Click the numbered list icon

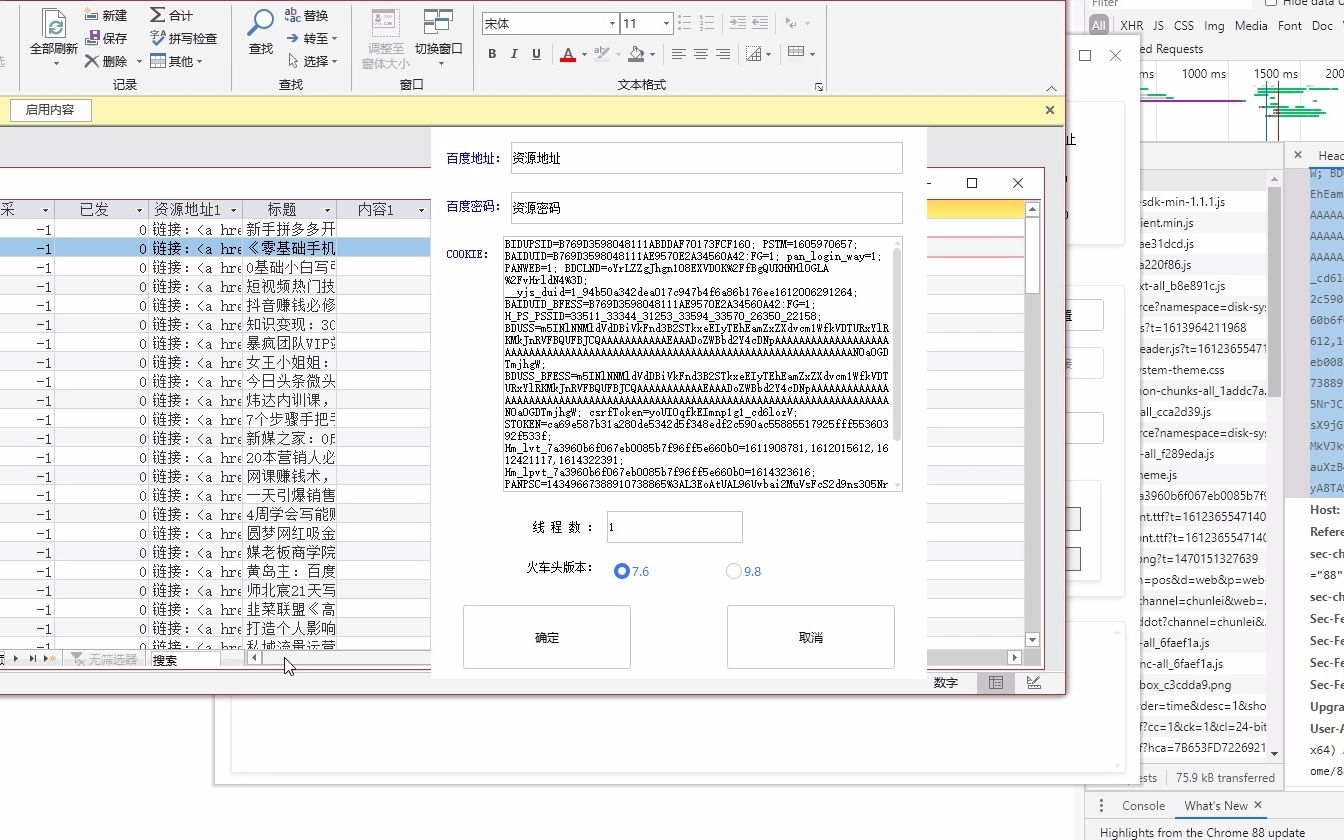(x=705, y=23)
